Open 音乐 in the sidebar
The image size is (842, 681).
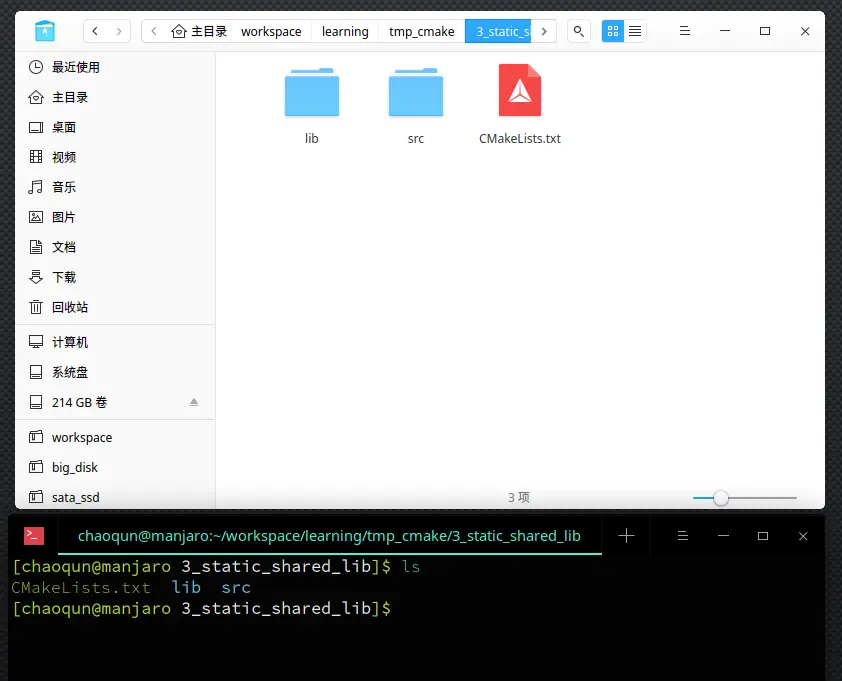tap(115, 187)
